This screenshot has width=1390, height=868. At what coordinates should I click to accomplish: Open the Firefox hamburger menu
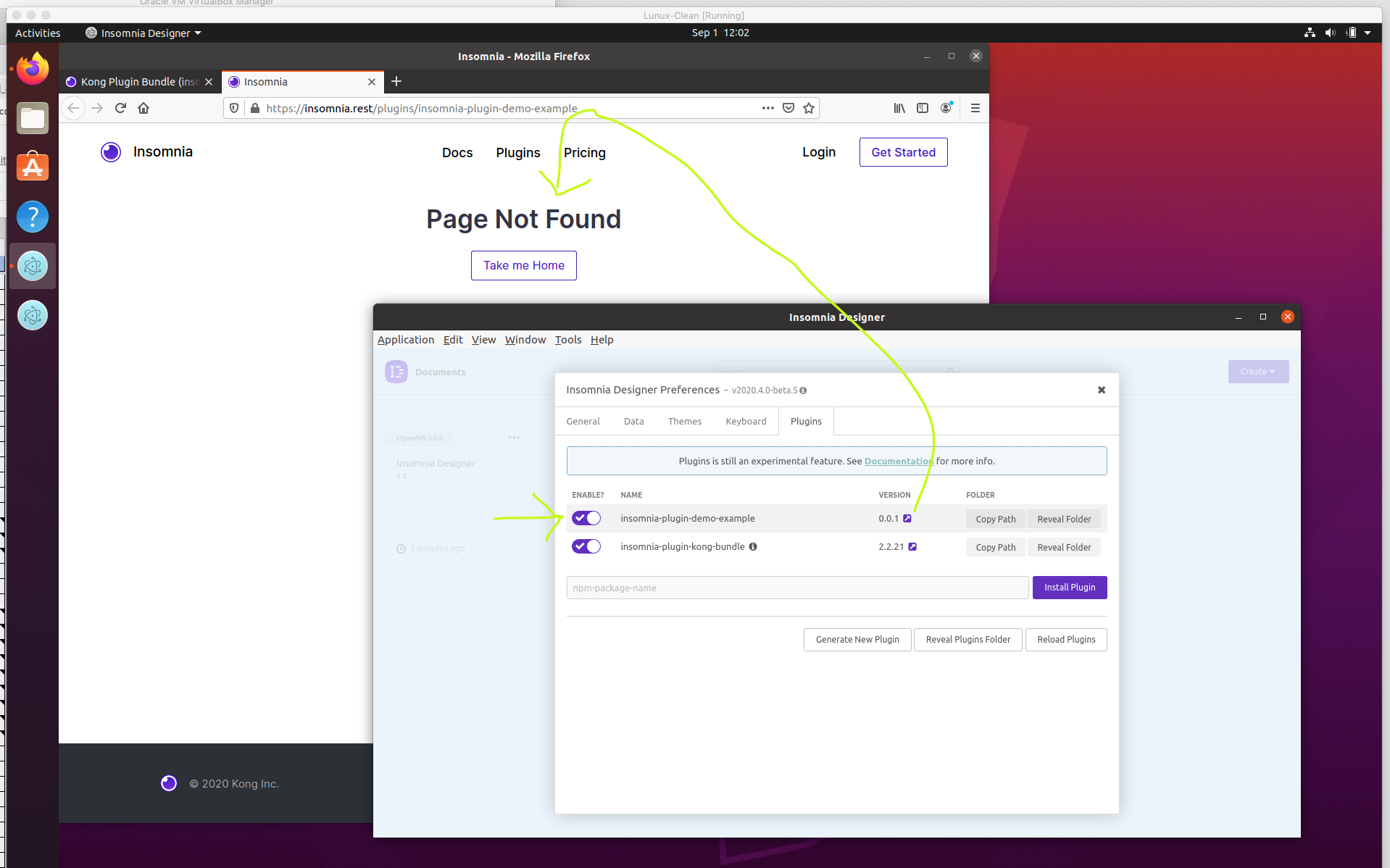coord(975,108)
